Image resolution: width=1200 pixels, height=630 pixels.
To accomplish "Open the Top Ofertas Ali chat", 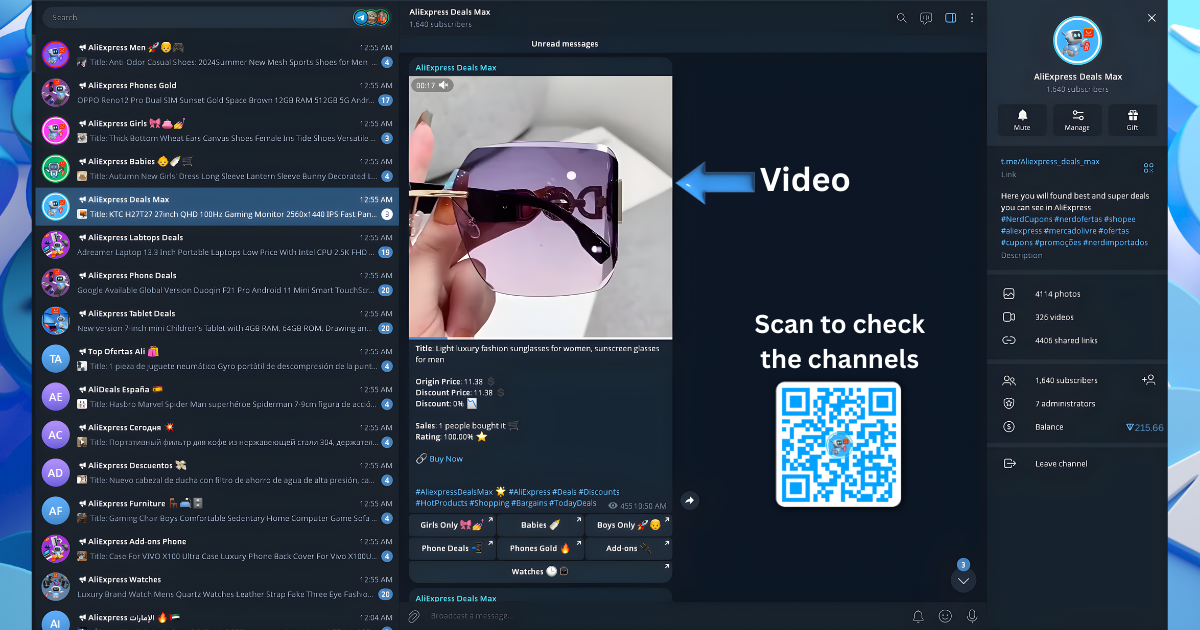I will (x=217, y=358).
